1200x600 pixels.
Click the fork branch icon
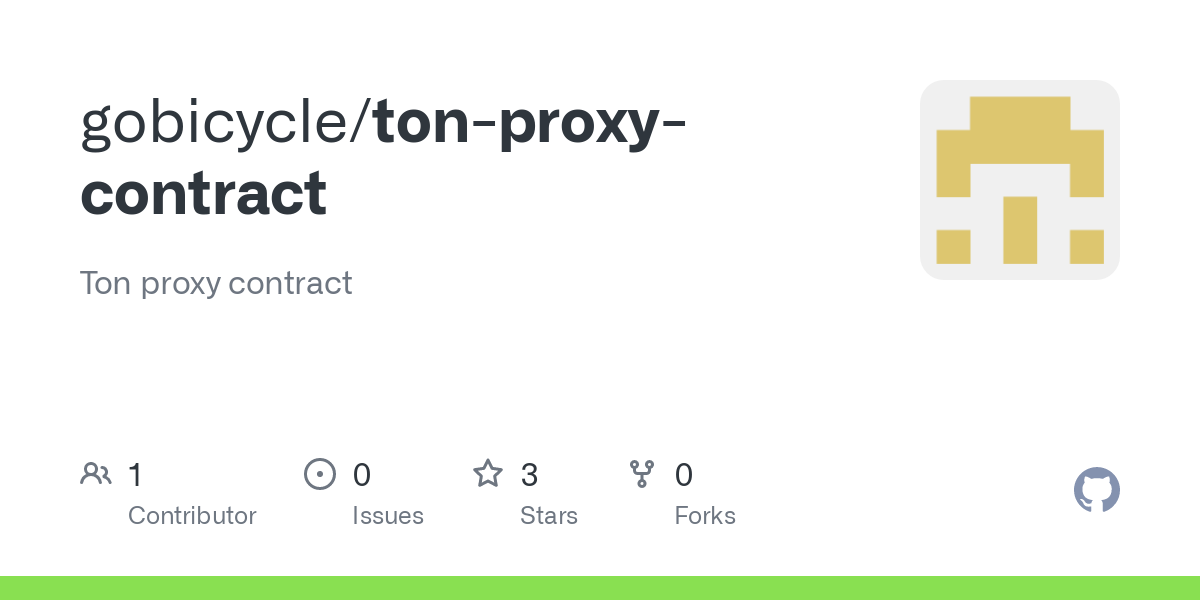(642, 473)
